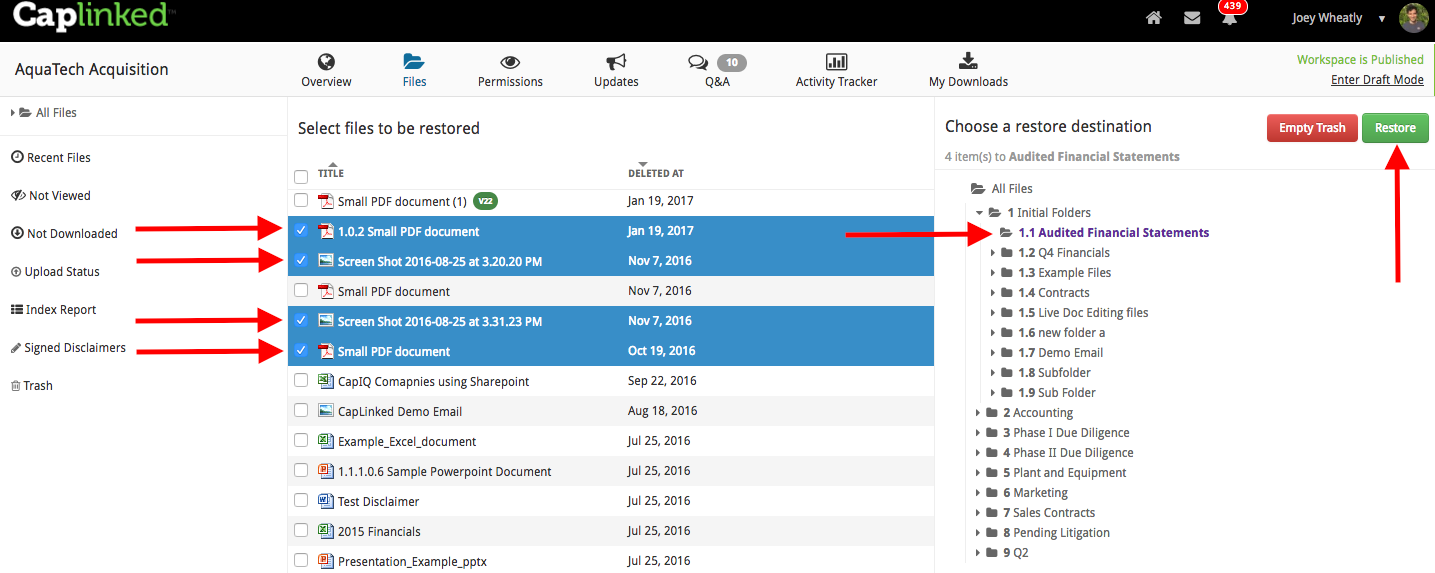Open Recent Files in the sidebar

pos(51,158)
